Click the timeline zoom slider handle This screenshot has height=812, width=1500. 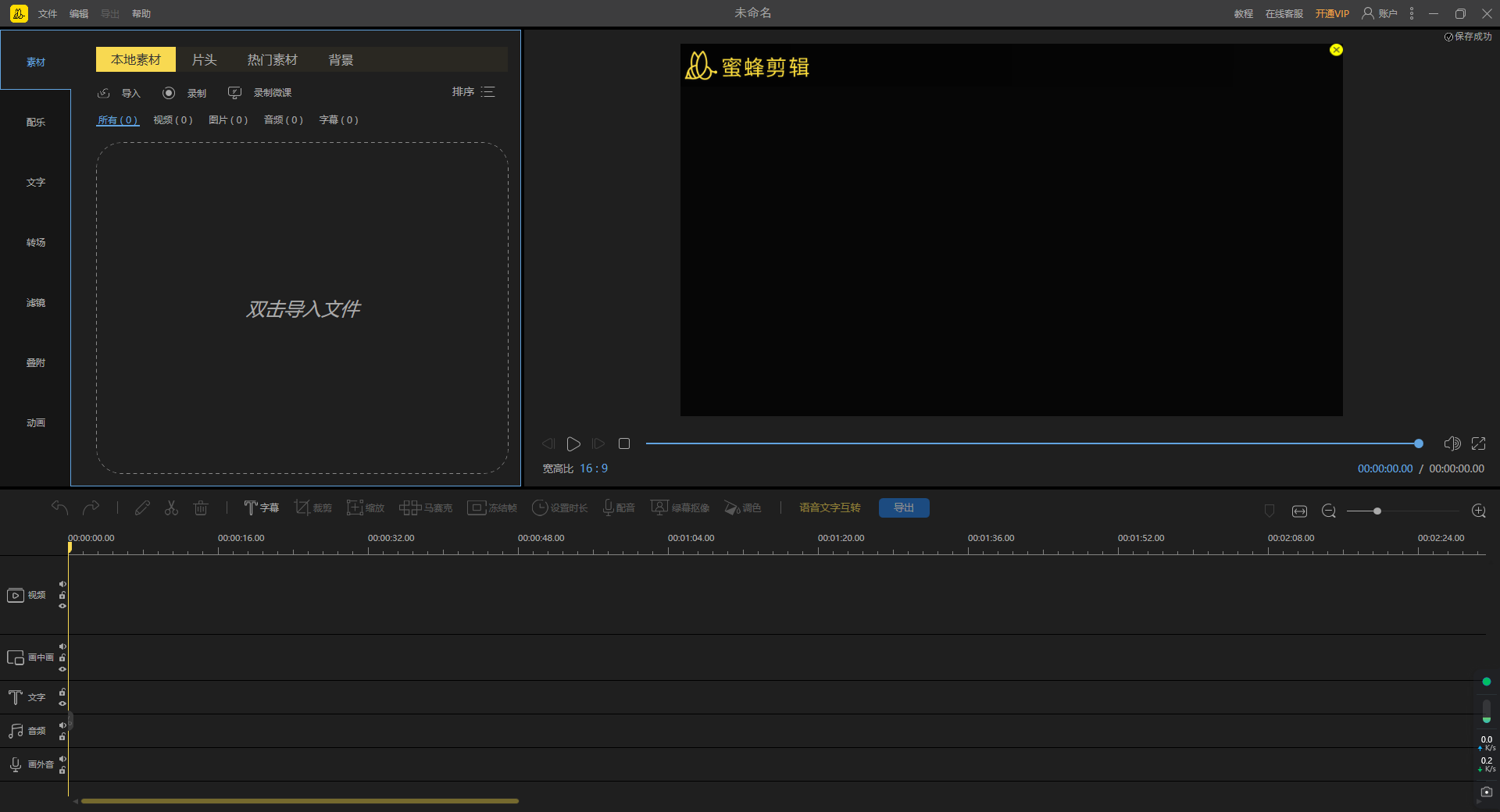tap(1377, 511)
